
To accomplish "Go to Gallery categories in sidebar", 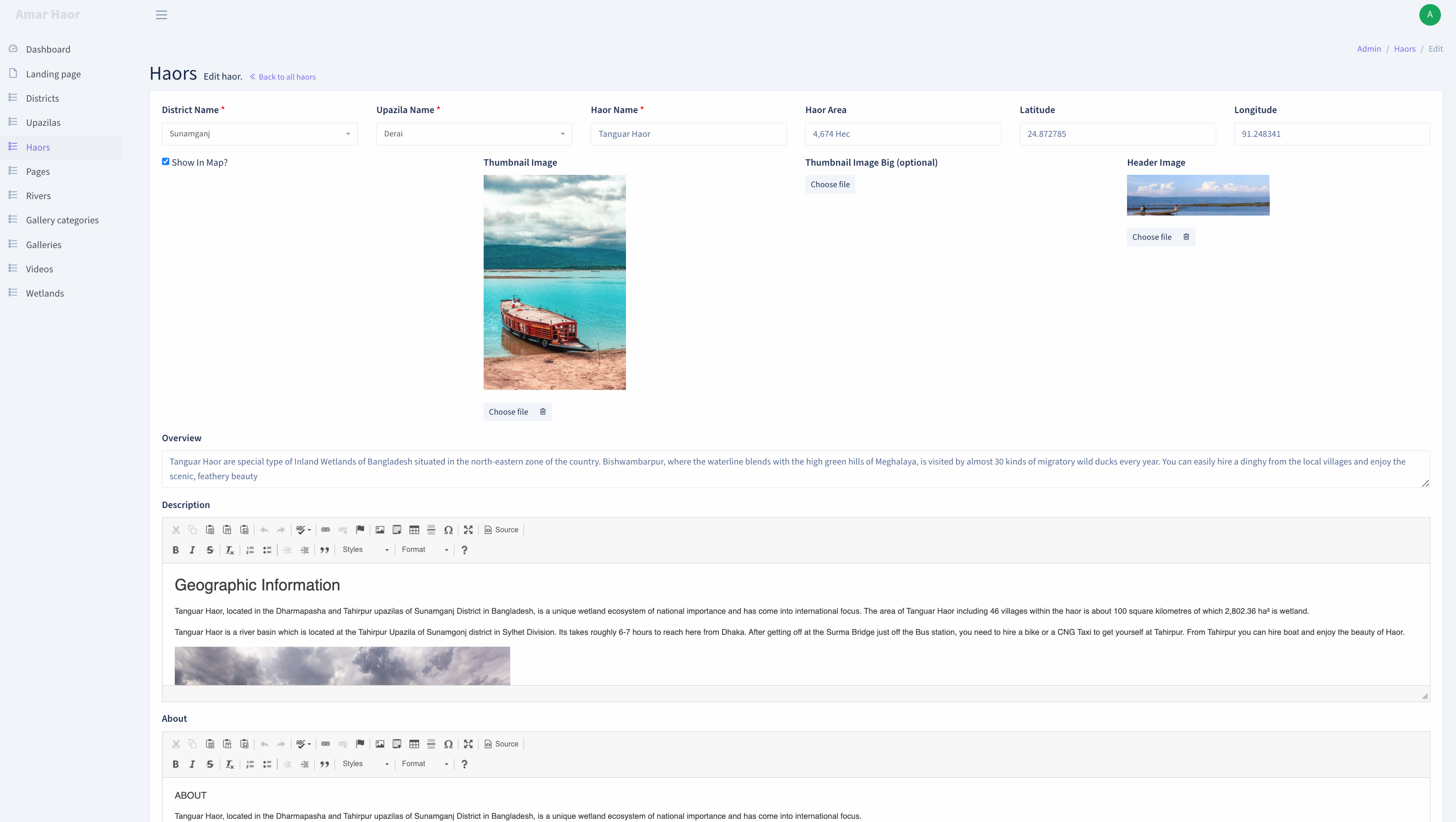I will [62, 220].
